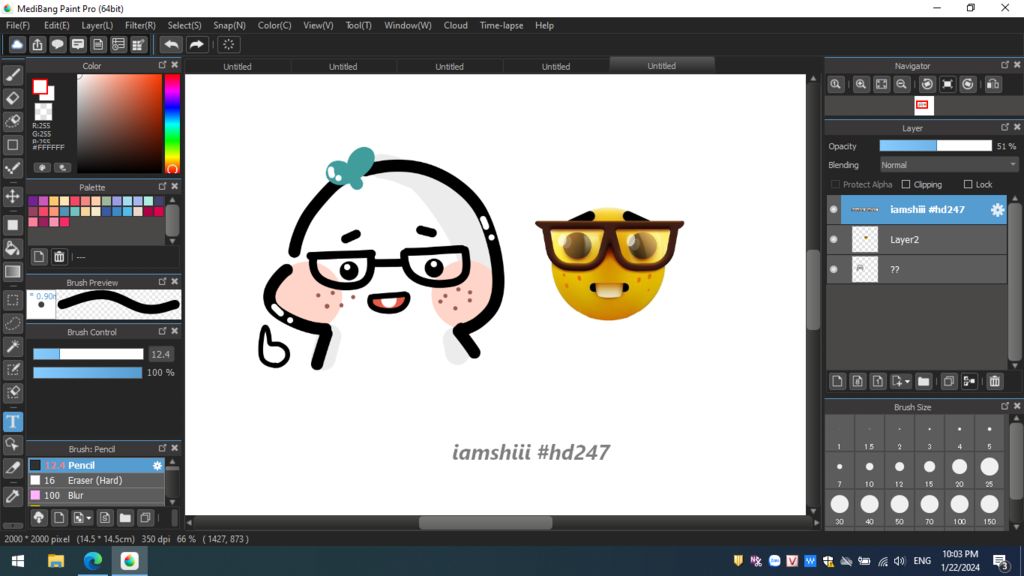Select the Select Eraser tool

[12, 392]
